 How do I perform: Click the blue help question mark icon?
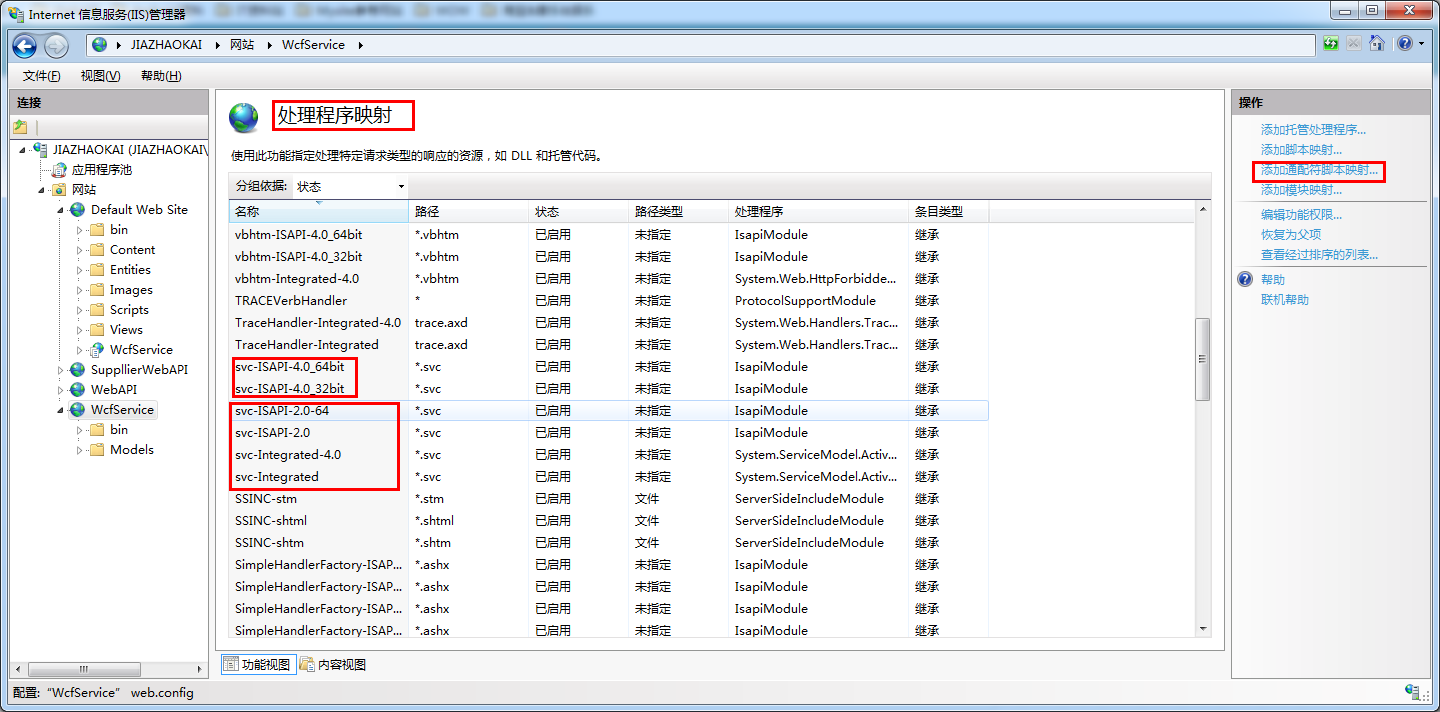[1404, 44]
